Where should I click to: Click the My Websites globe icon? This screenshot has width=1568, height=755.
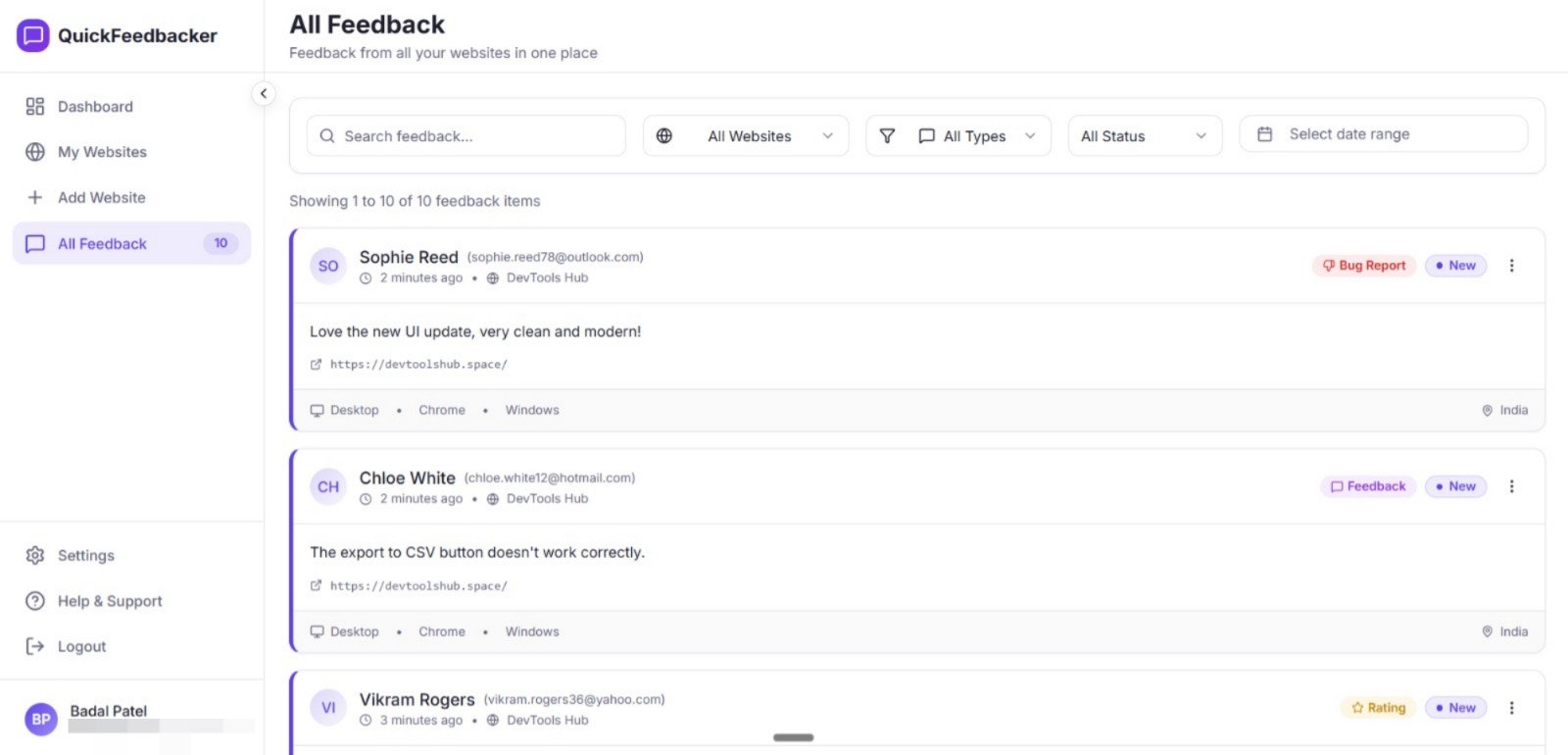pos(35,152)
